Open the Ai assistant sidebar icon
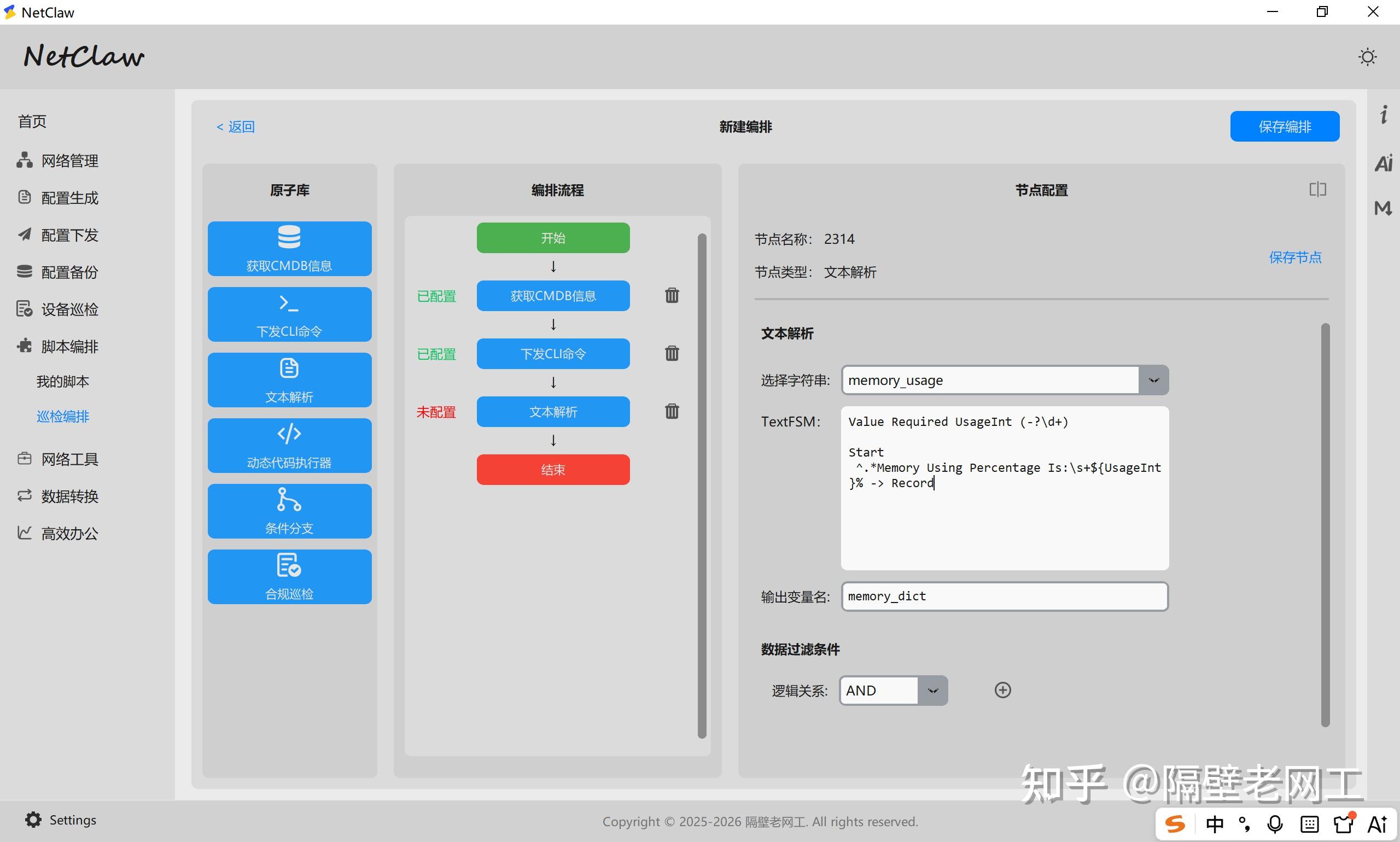Screen dimensions: 1400x842 tap(1383, 163)
